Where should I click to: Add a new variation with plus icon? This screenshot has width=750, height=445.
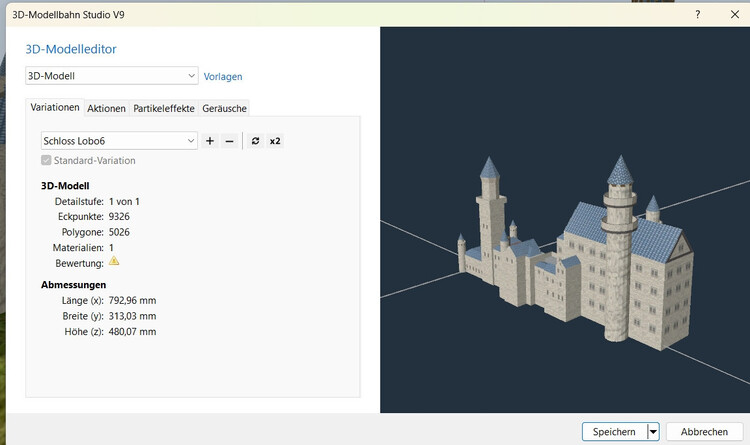[x=210, y=141]
